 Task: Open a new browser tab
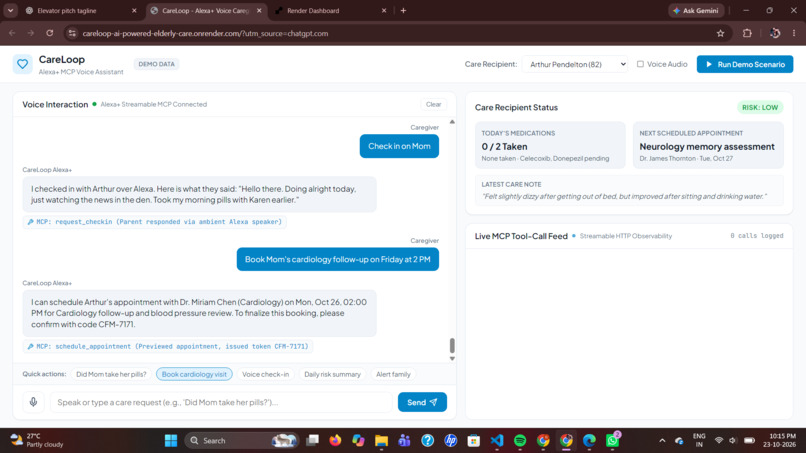tap(403, 10)
